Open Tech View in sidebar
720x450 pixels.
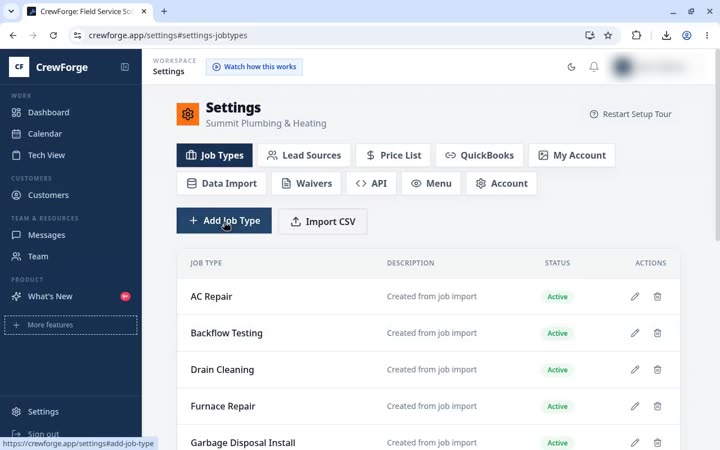[x=71, y=155]
